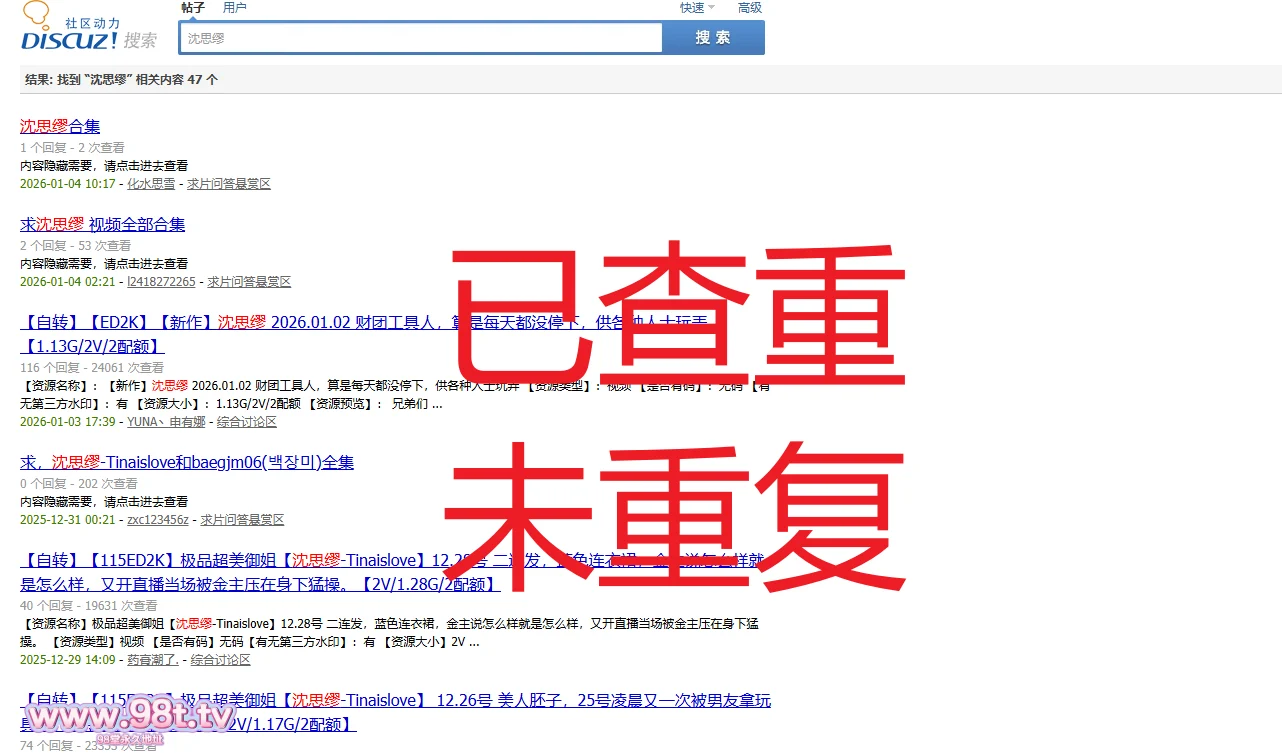Switch to the 用户 search tab
This screenshot has height=754, width=1282.
tap(235, 8)
